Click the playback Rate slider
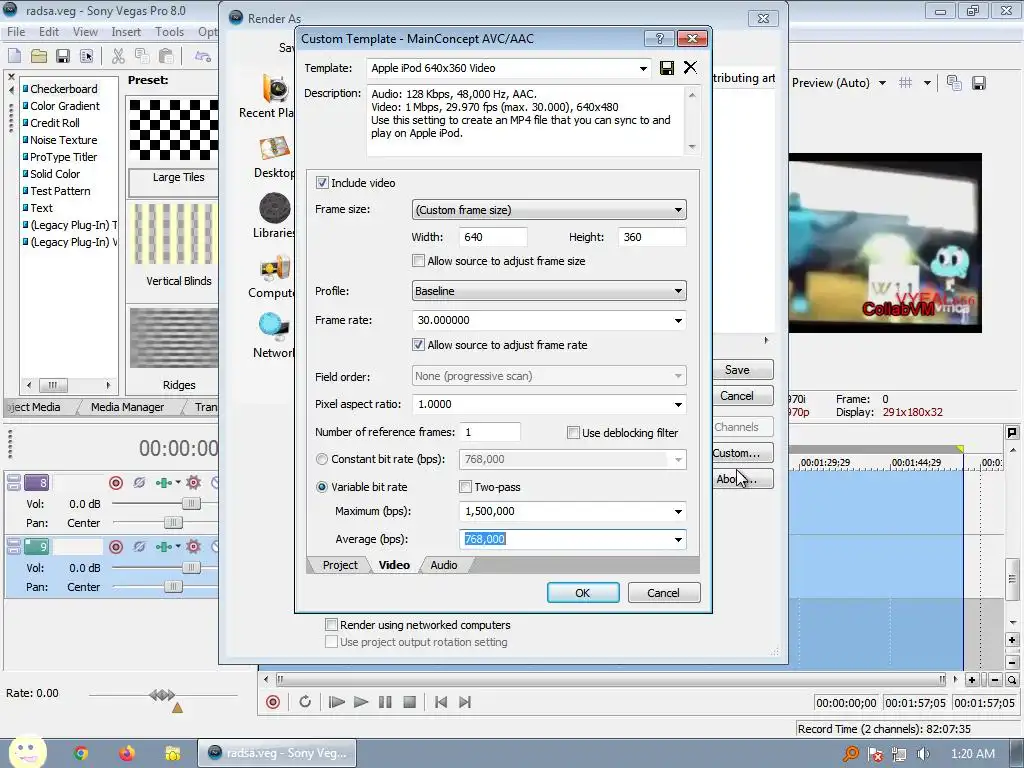This screenshot has height=768, width=1024. click(163, 695)
